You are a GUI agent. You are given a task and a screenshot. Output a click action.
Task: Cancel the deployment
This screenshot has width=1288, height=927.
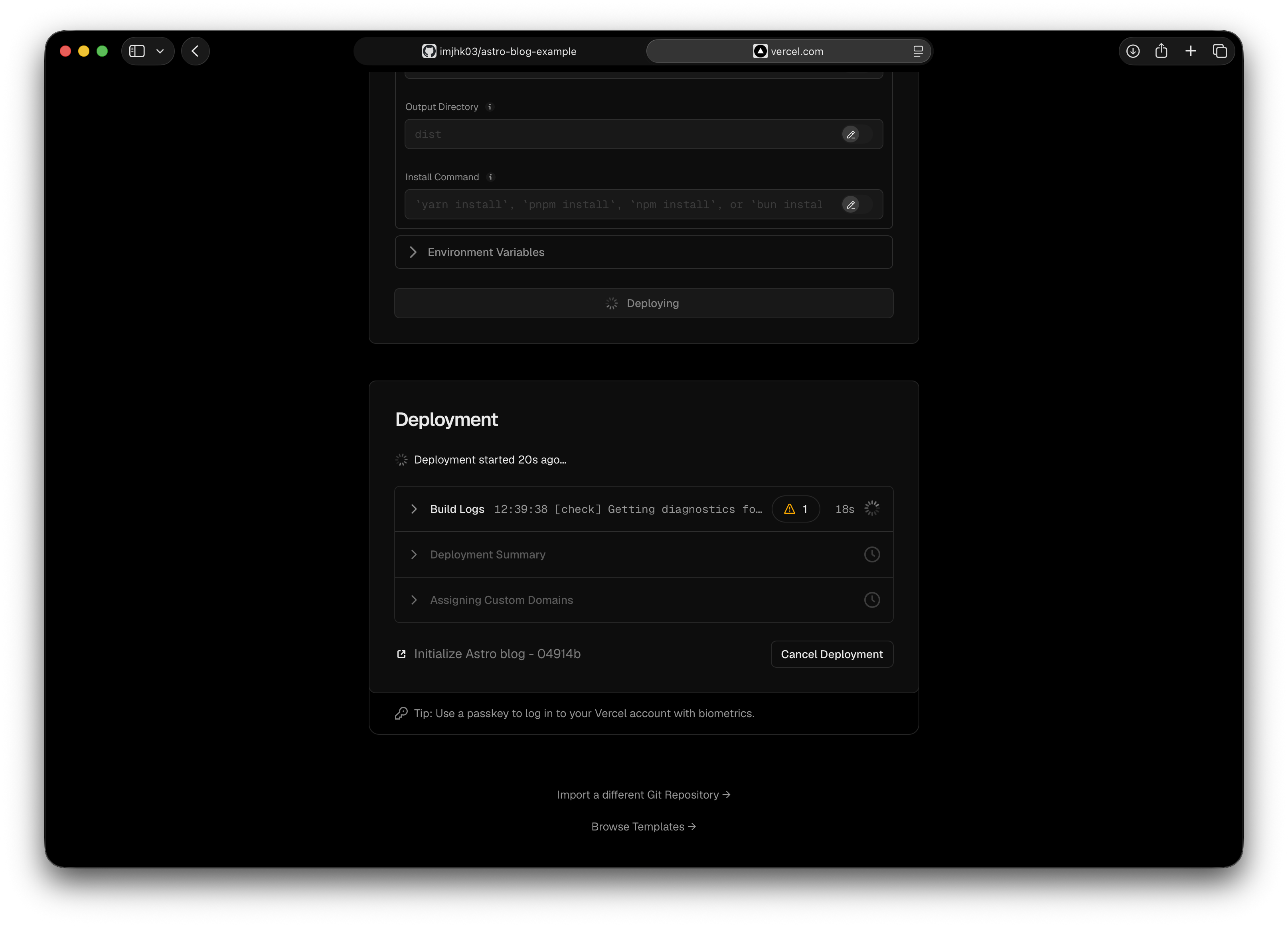[x=832, y=654]
